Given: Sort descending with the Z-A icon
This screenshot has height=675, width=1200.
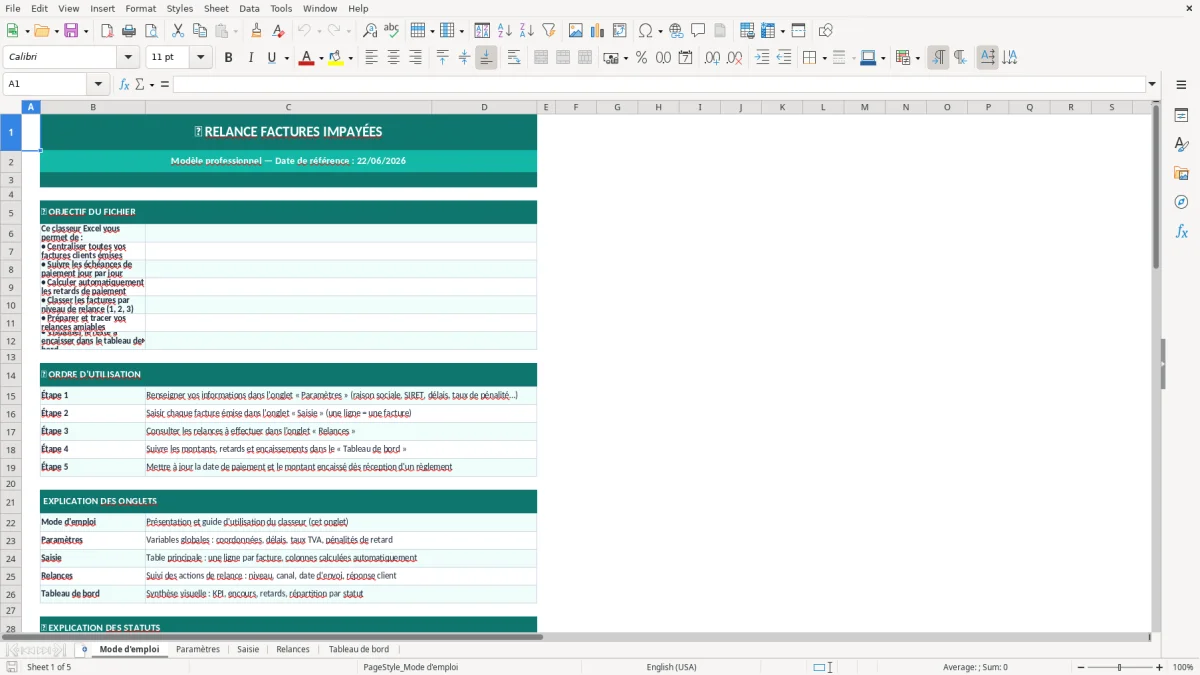Looking at the screenshot, I should [527, 31].
